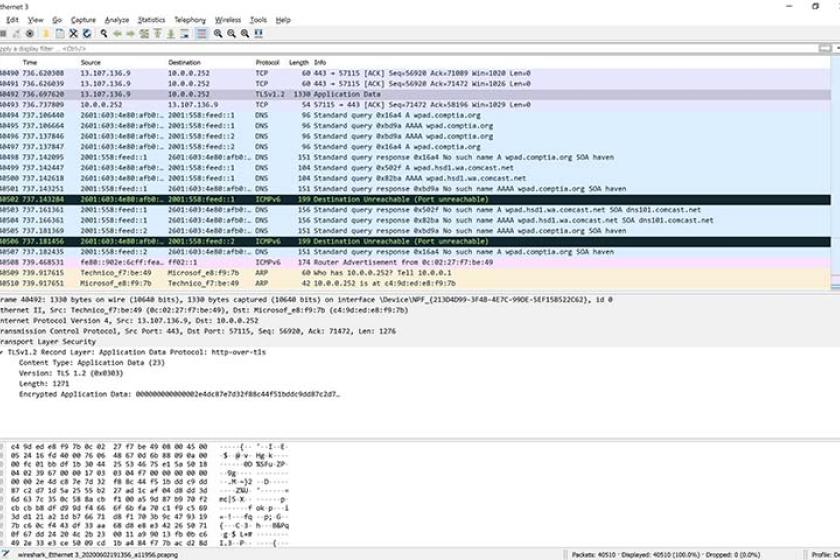Open the Tools menu
The image size is (840, 560).
point(258,20)
